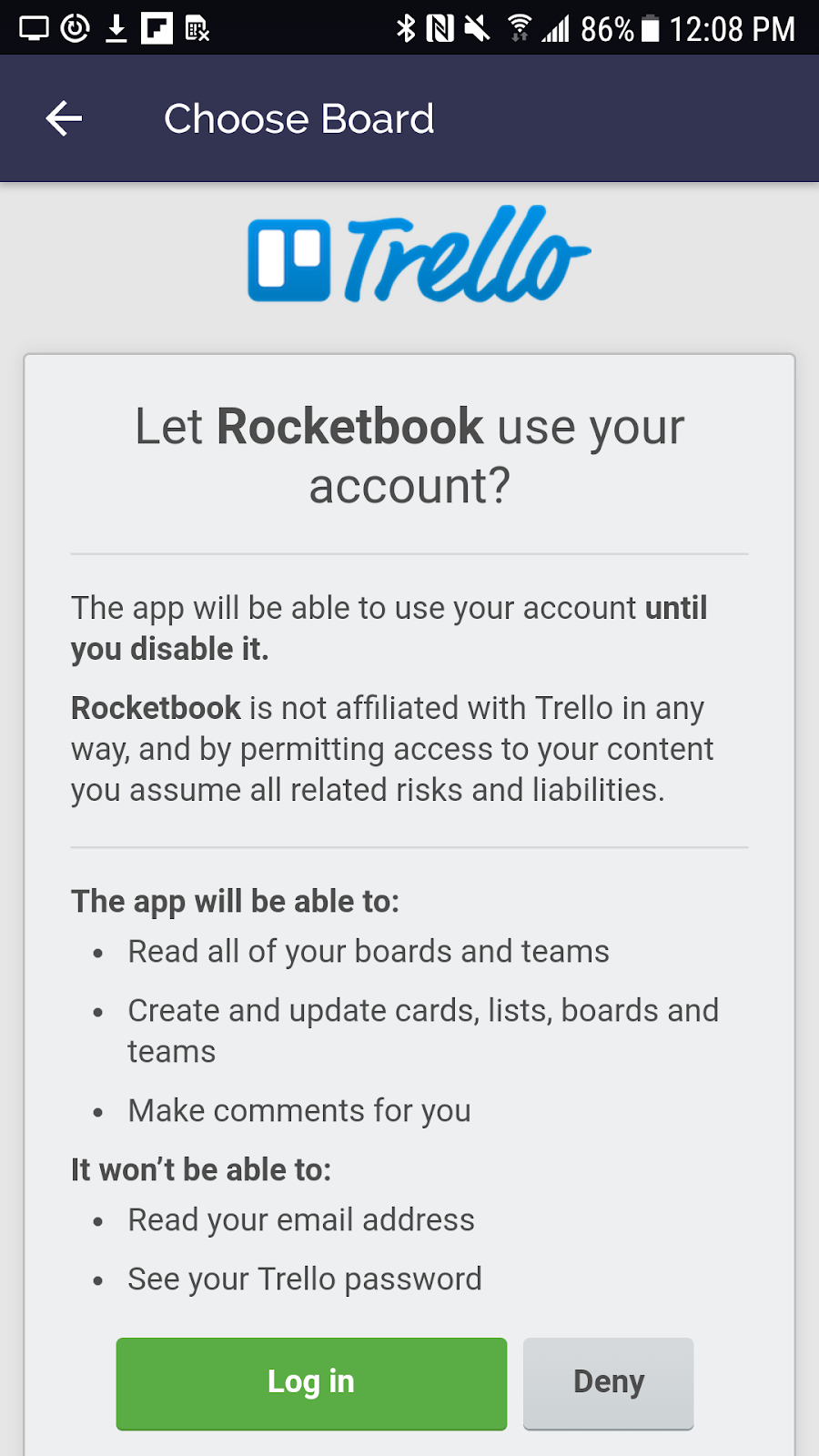Tap the "Let Rocketbook use your account?" heading
This screenshot has width=819, height=1456.
[x=409, y=455]
